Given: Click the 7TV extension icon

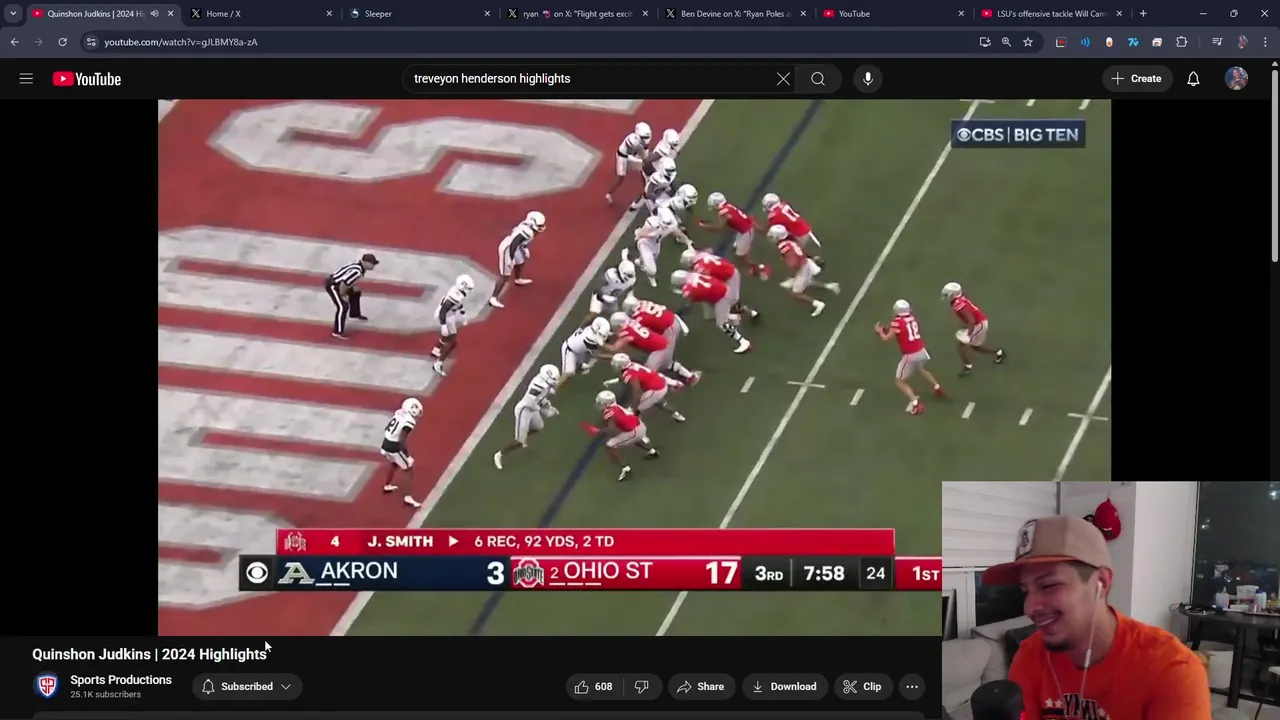Looking at the screenshot, I should point(1133,42).
